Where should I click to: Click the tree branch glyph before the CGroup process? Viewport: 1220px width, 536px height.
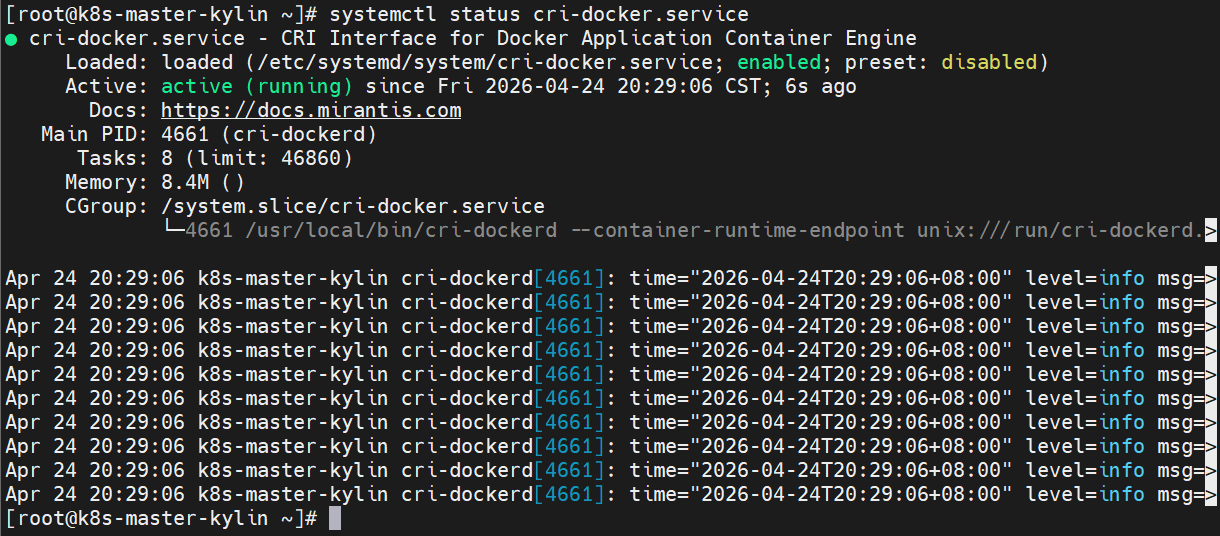coord(173,230)
